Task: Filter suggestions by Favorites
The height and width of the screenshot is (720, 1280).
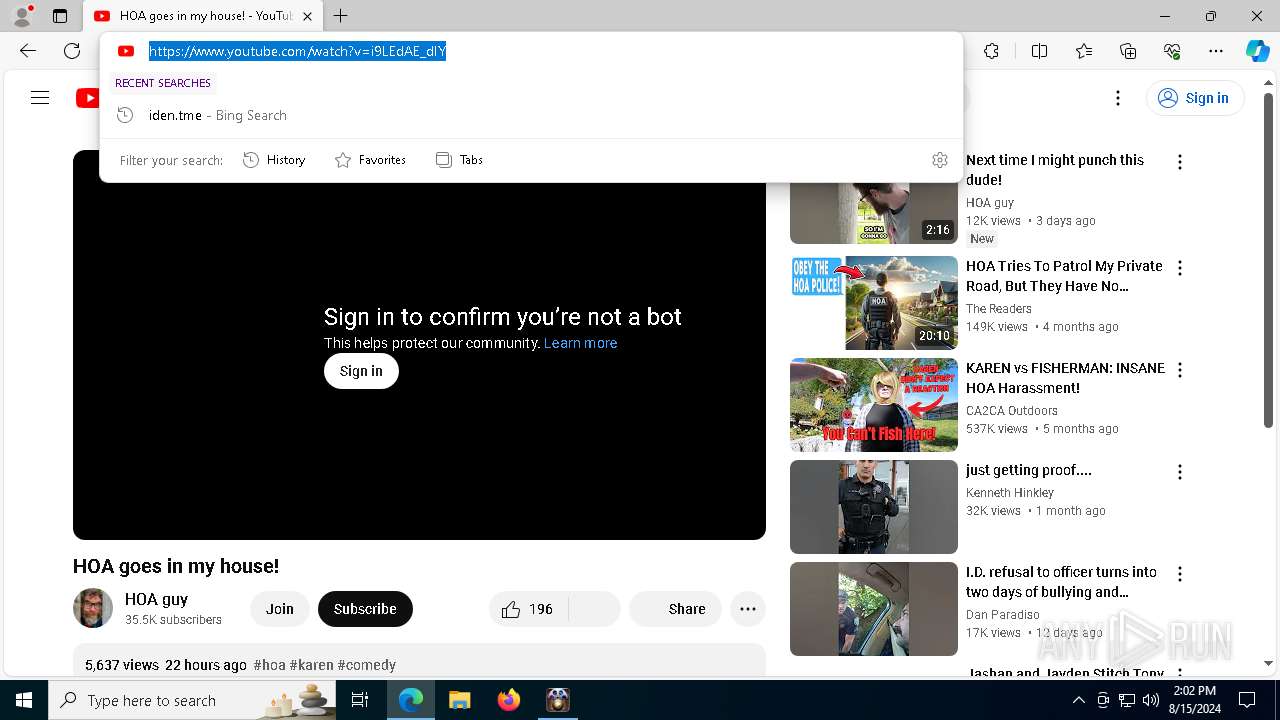Action: (371, 160)
